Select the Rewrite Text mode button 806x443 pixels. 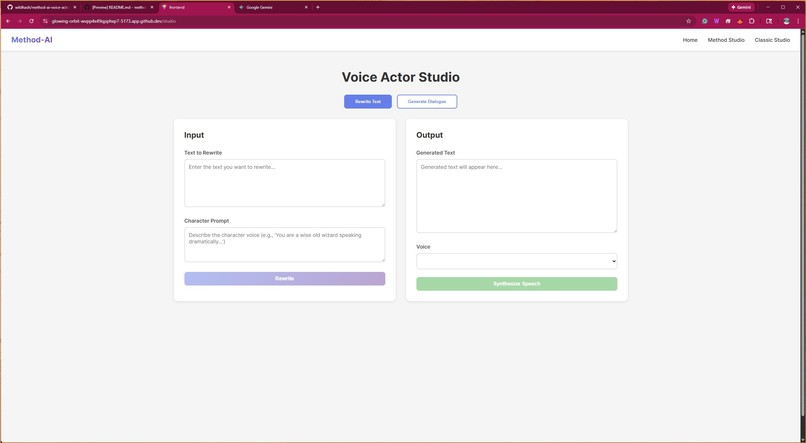point(368,101)
